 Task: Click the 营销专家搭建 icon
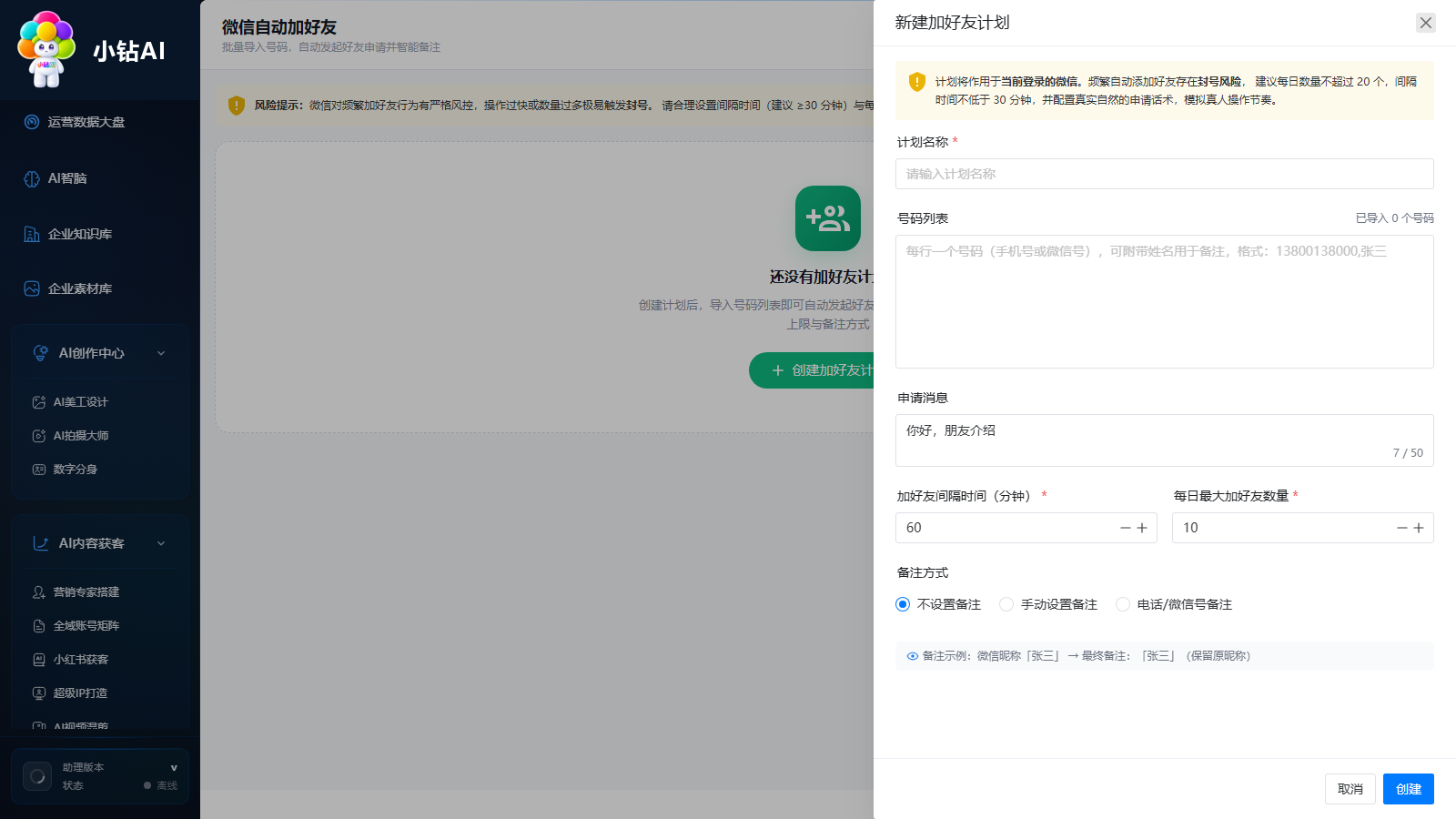coord(39,592)
